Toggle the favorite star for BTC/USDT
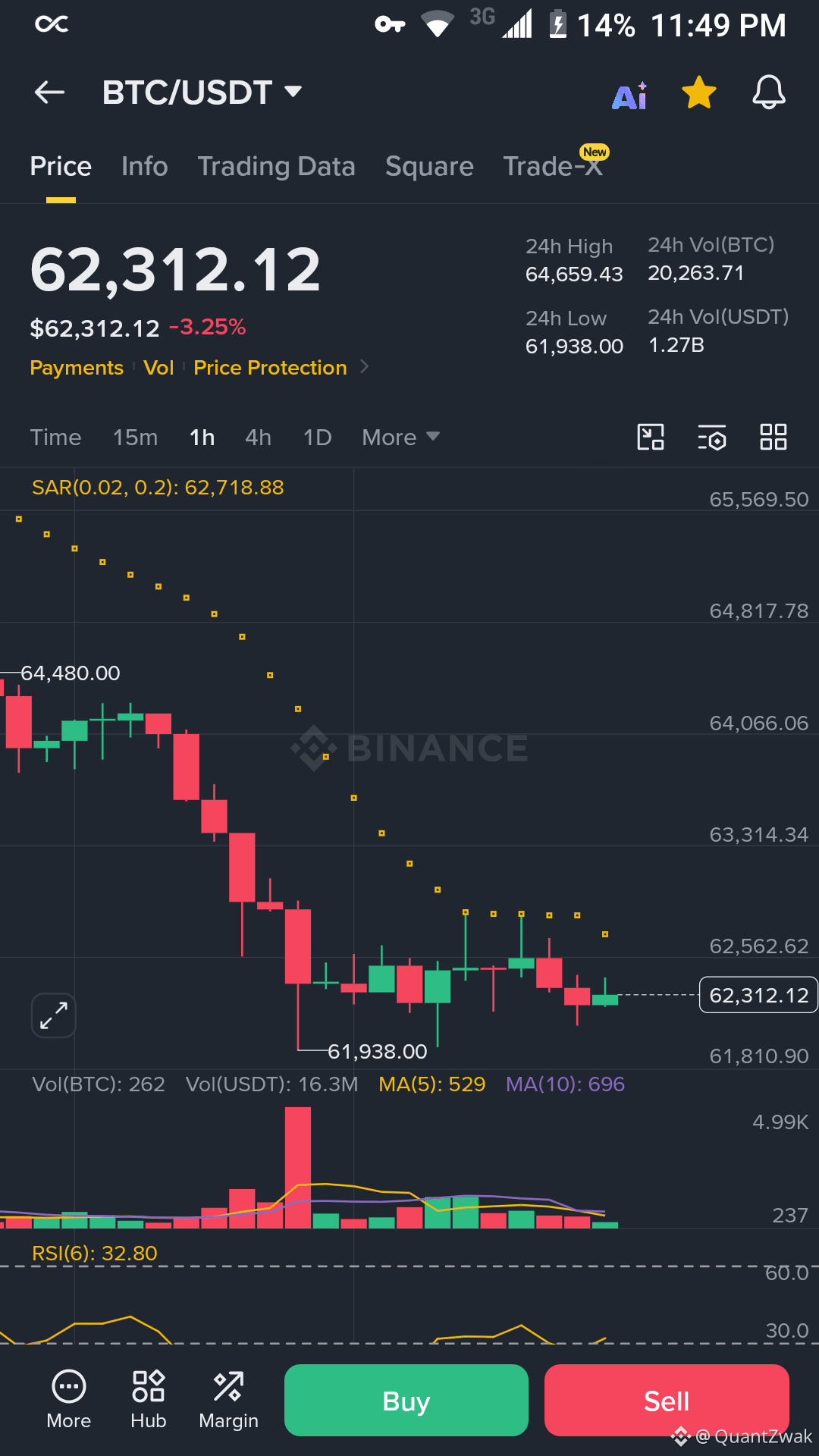Screen dimensions: 819x1456 pyautogui.click(x=698, y=93)
